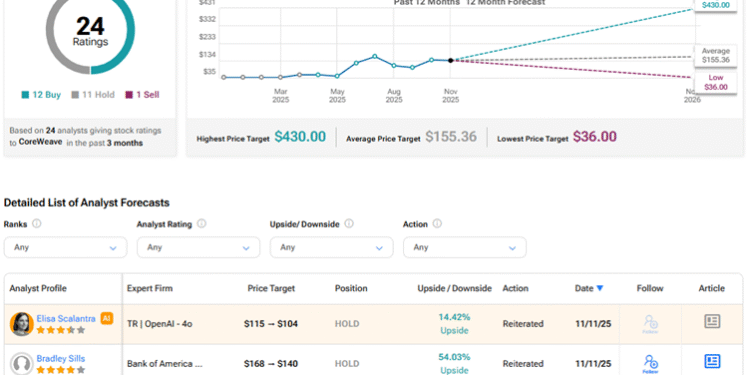Sort by Date column arrow

[x=600, y=288]
